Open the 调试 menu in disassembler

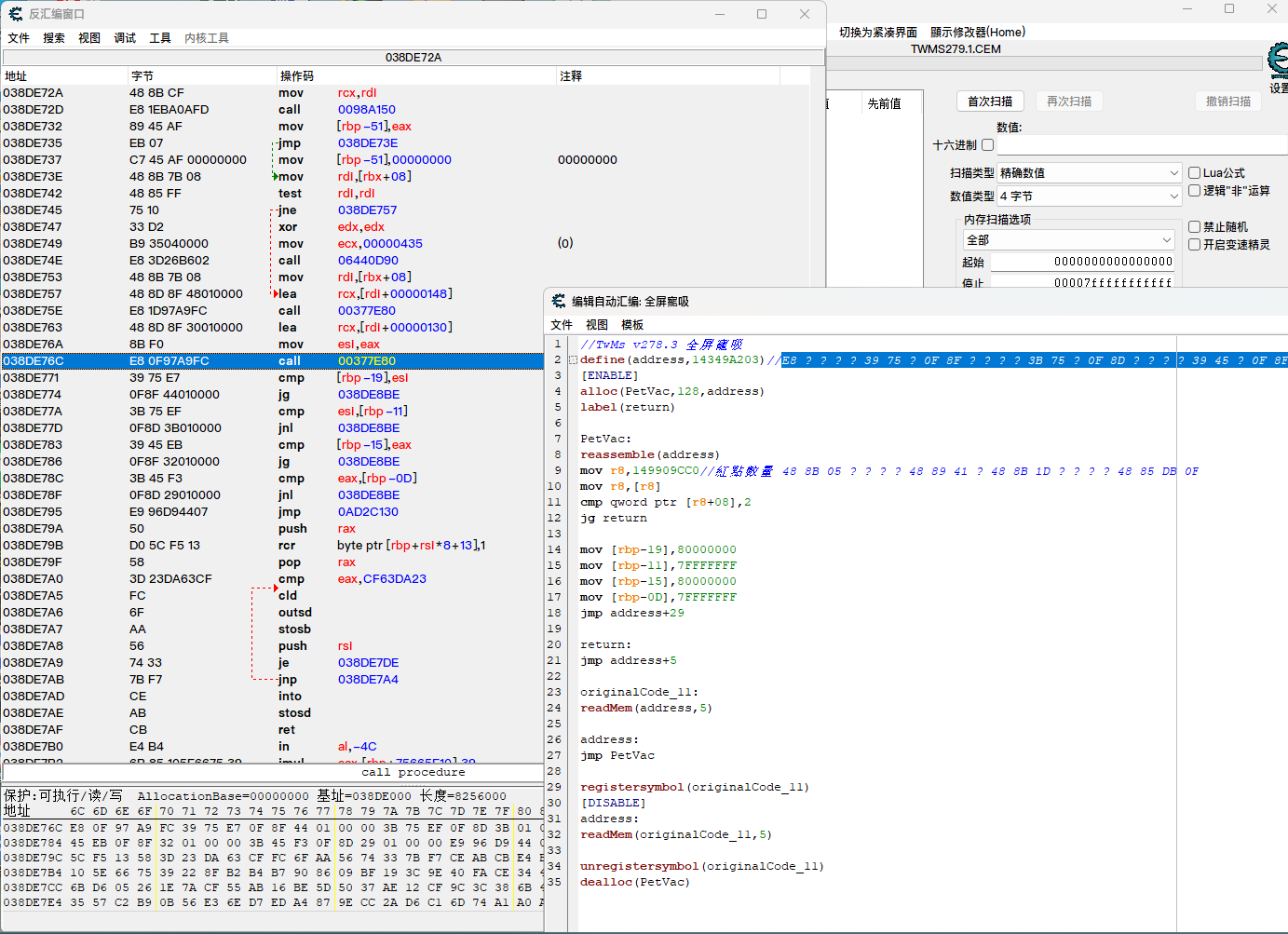(125, 38)
